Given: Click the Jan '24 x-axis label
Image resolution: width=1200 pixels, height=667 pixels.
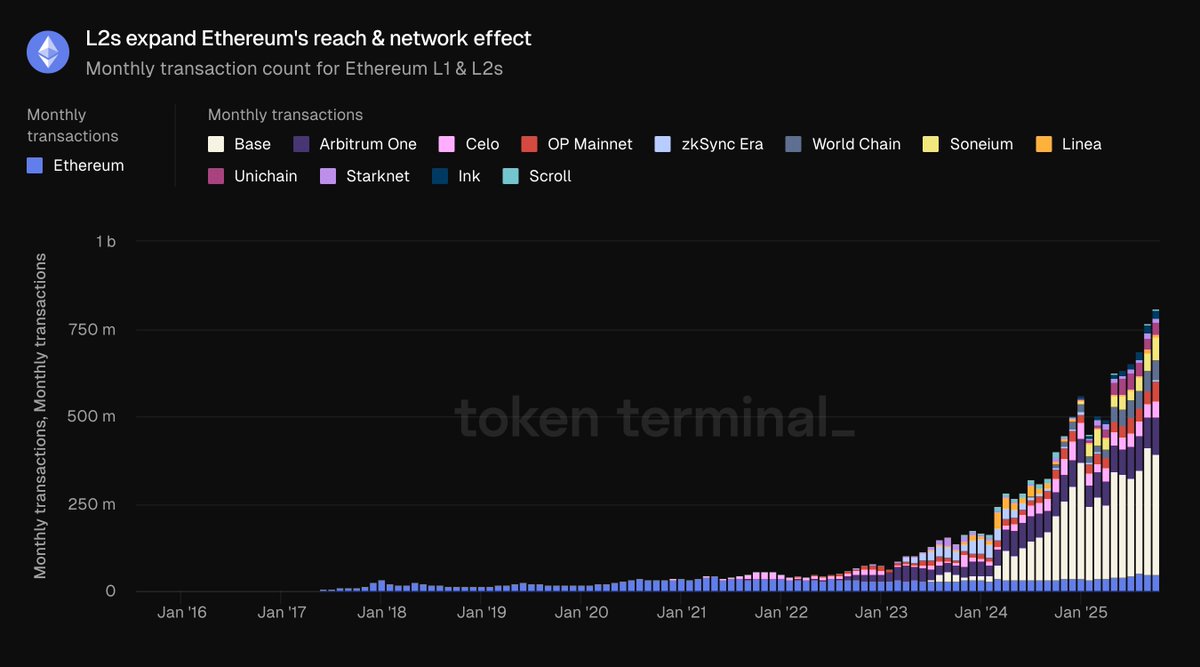Looking at the screenshot, I should point(983,612).
